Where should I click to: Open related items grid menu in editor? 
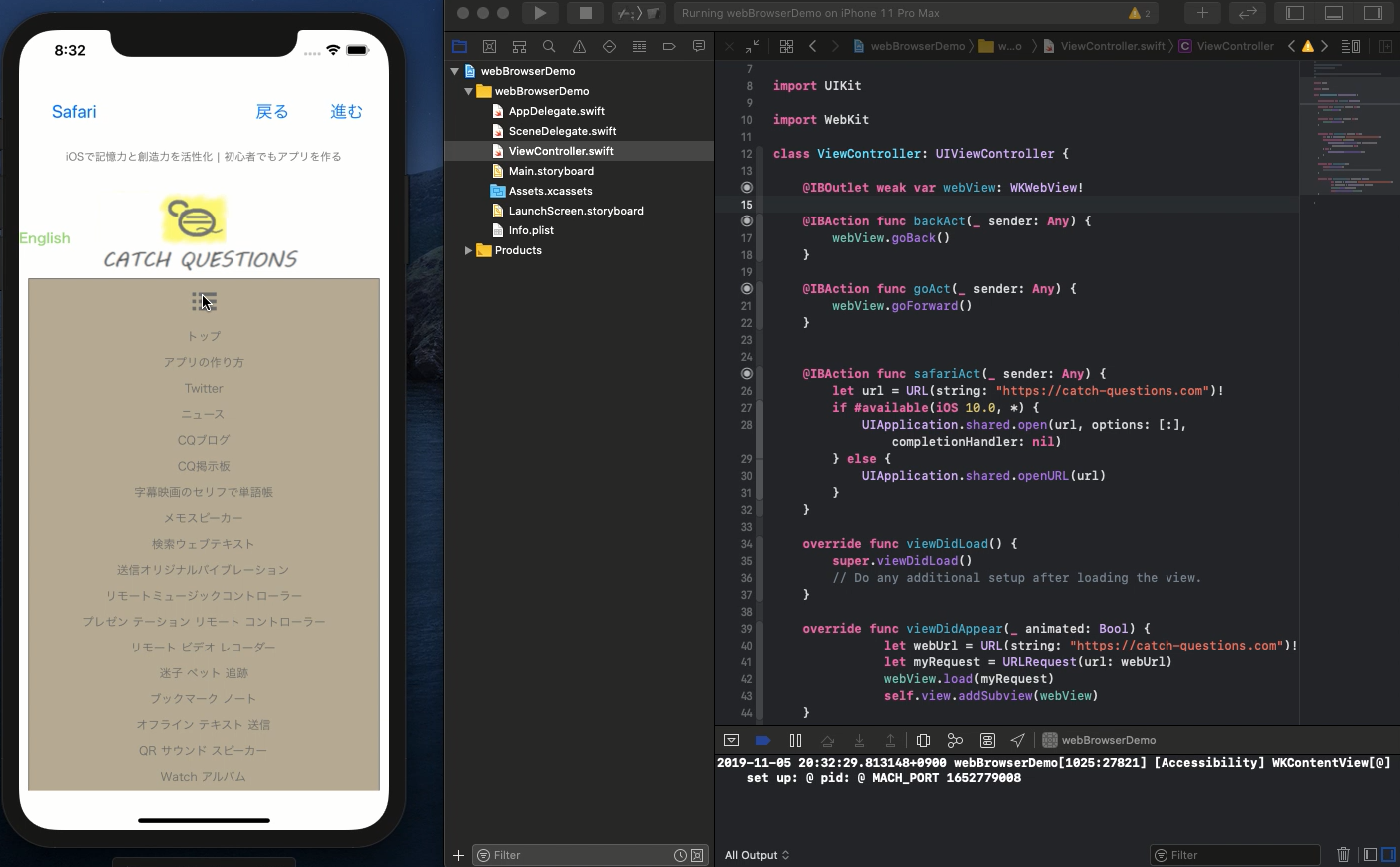(786, 46)
